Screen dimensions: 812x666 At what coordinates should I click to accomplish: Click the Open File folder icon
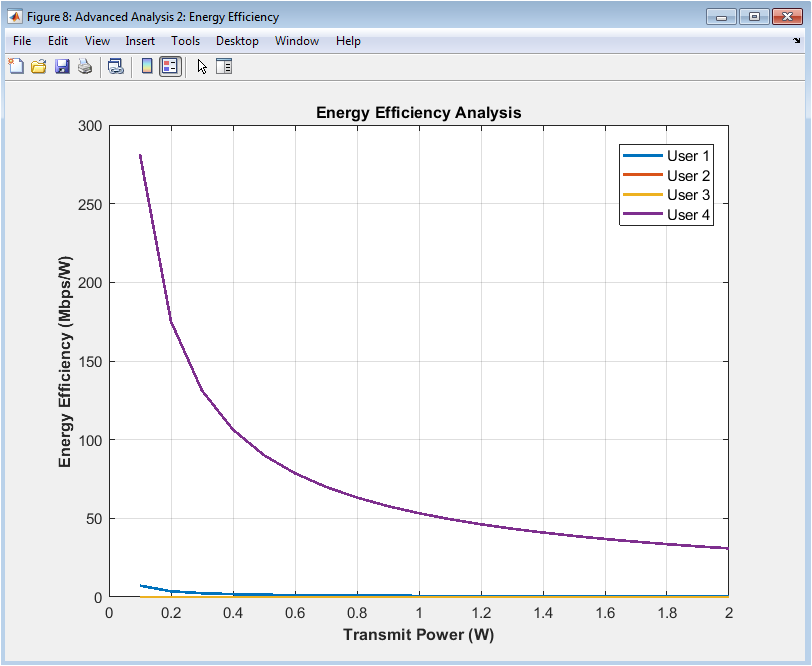click(x=39, y=67)
